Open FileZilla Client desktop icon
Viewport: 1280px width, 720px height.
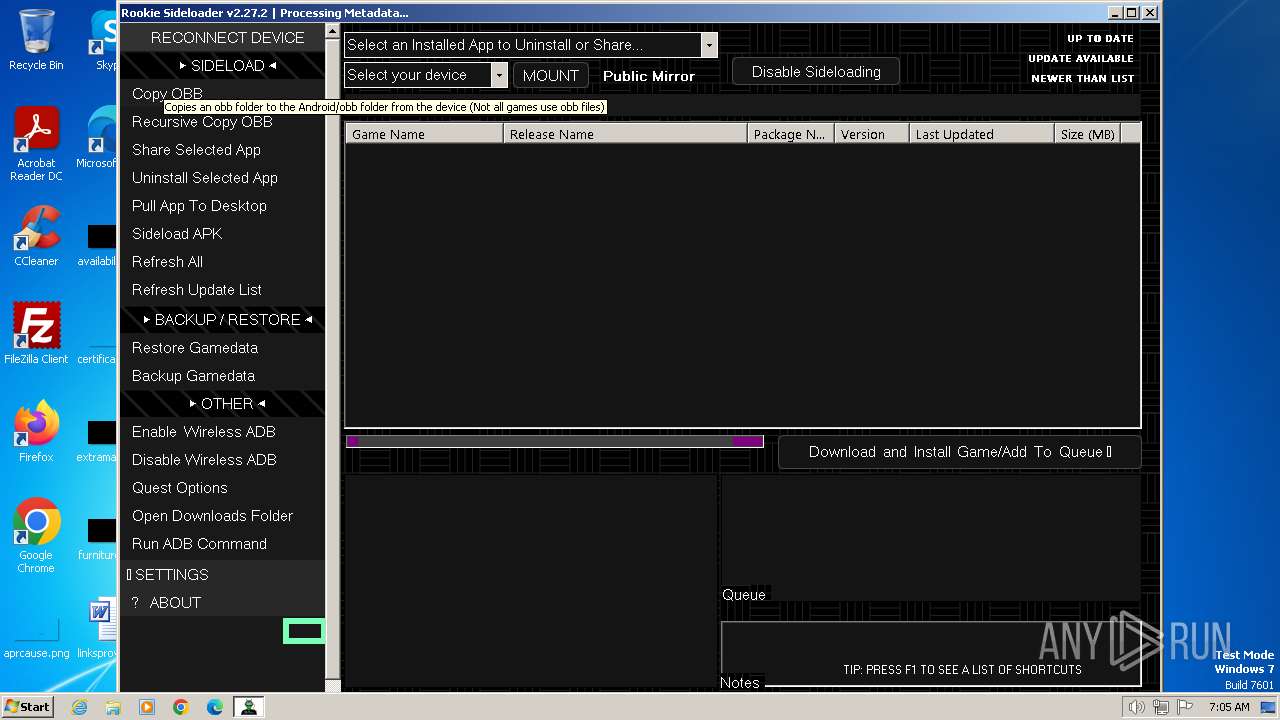(36, 333)
